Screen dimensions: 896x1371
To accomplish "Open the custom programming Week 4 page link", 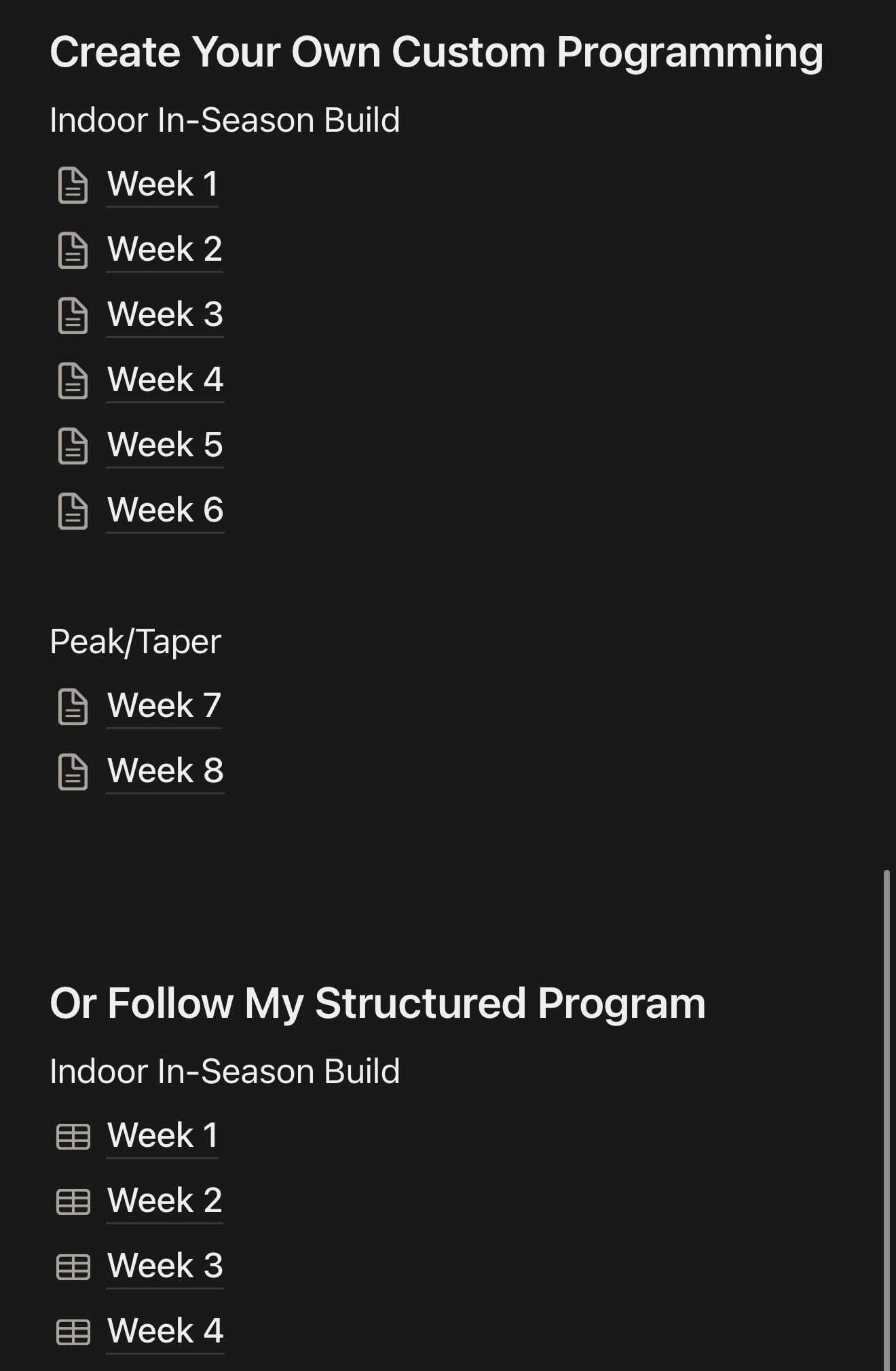I will pyautogui.click(x=165, y=380).
